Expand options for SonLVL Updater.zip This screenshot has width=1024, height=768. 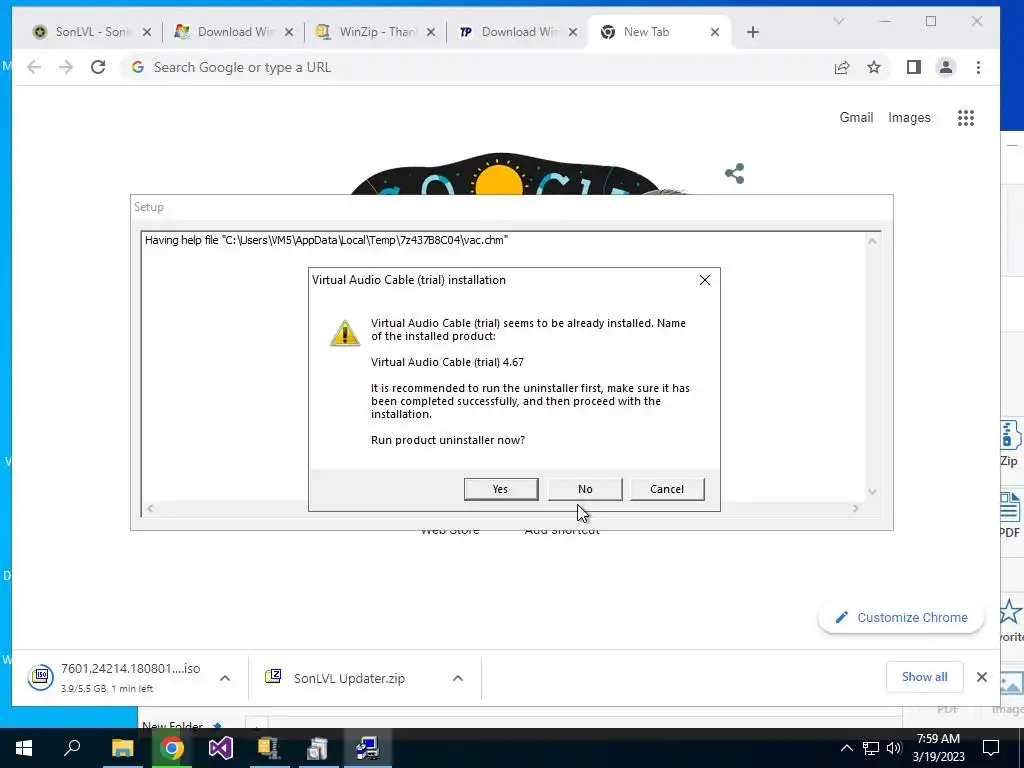458,678
